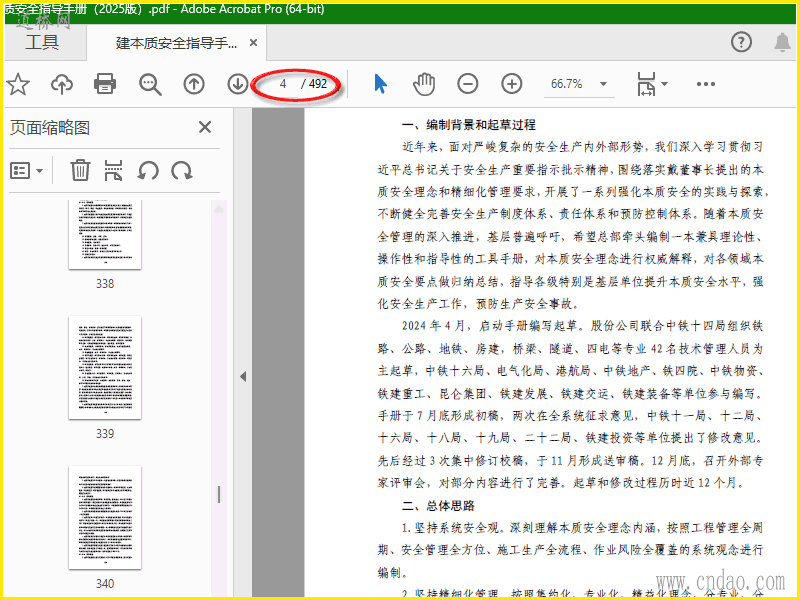Viewport: 800px width, 600px height.
Task: Click the thumbnail panel scrollbar handle
Action: tap(219, 494)
